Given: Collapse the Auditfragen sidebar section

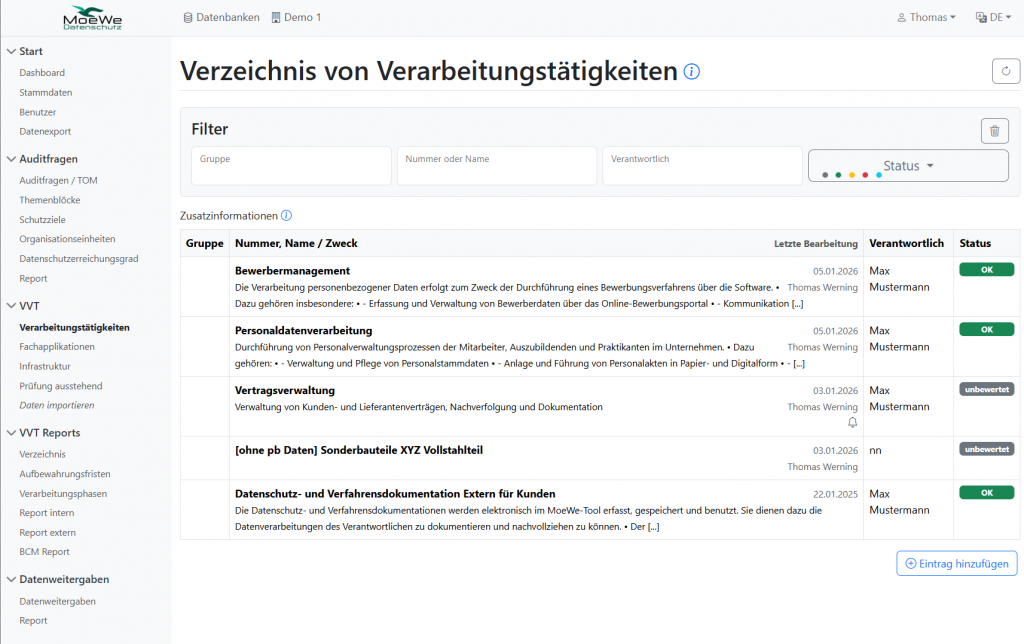Looking at the screenshot, I should pos(12,159).
